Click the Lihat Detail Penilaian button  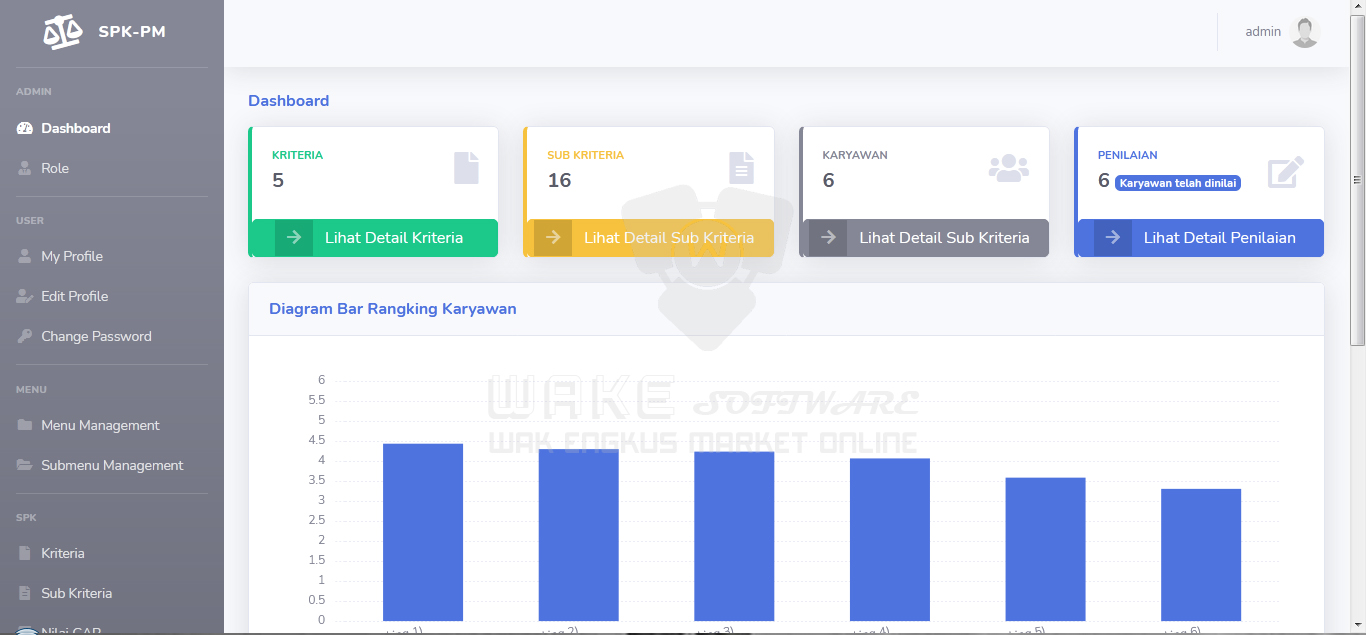[1220, 237]
